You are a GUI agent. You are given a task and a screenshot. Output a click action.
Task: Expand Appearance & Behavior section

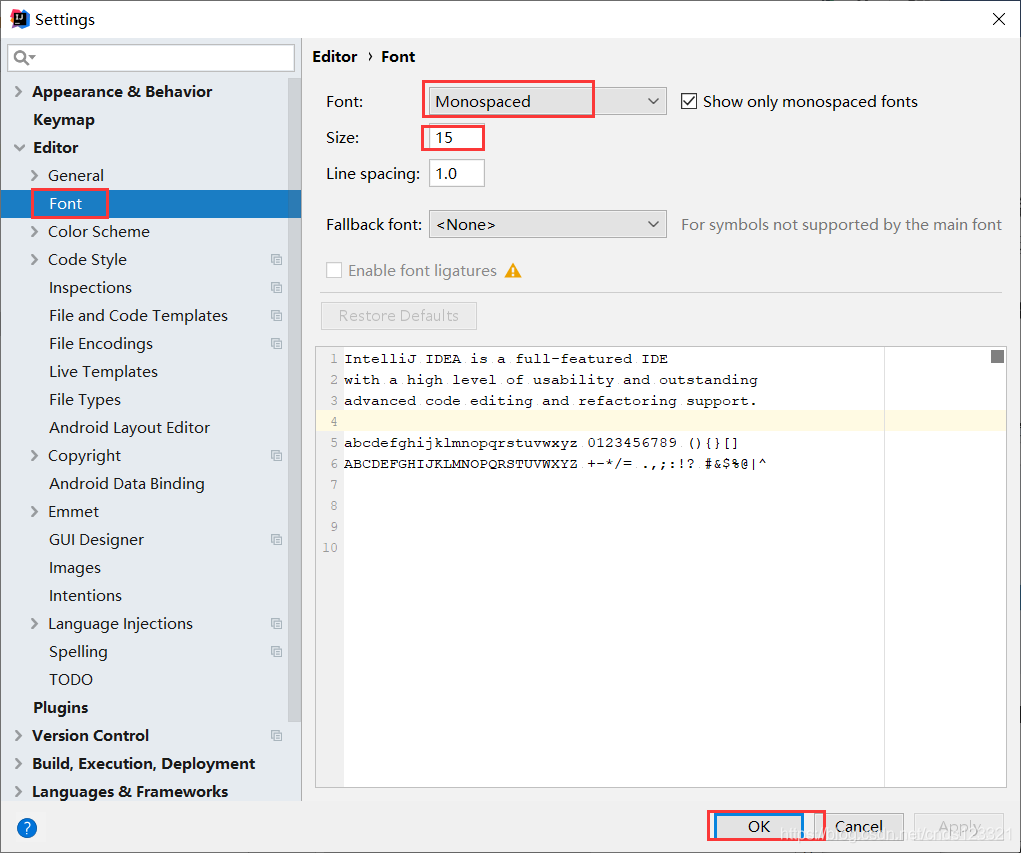tap(18, 92)
